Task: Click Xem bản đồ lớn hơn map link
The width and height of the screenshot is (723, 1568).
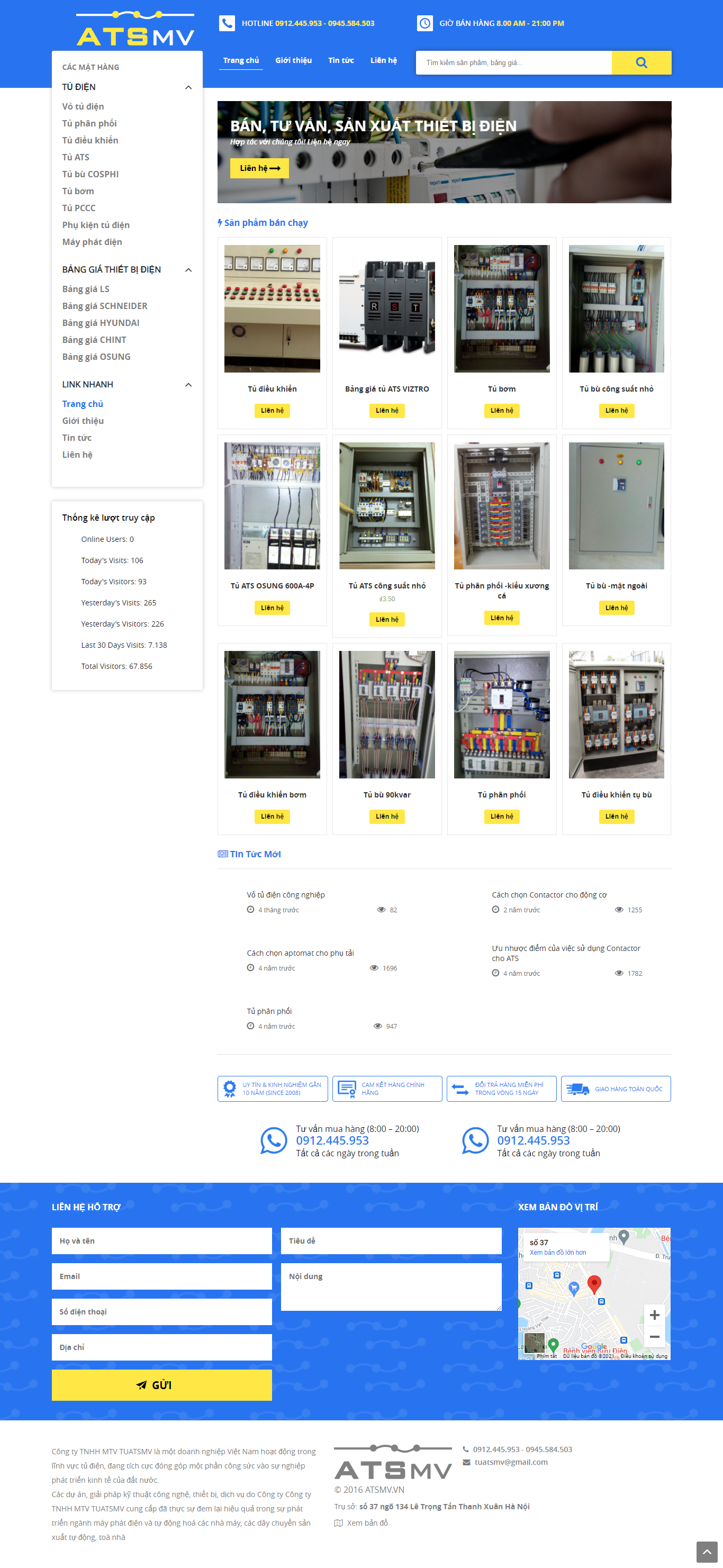Action: coord(557,1252)
